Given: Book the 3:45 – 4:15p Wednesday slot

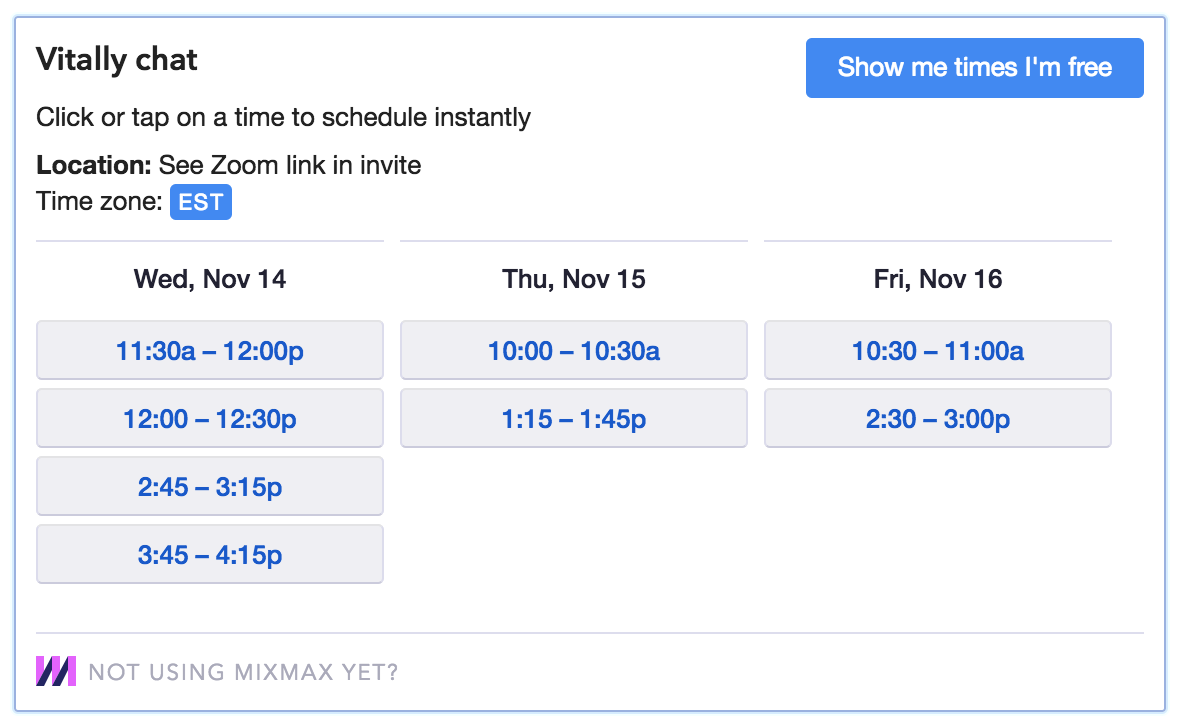Looking at the screenshot, I should pyautogui.click(x=210, y=555).
